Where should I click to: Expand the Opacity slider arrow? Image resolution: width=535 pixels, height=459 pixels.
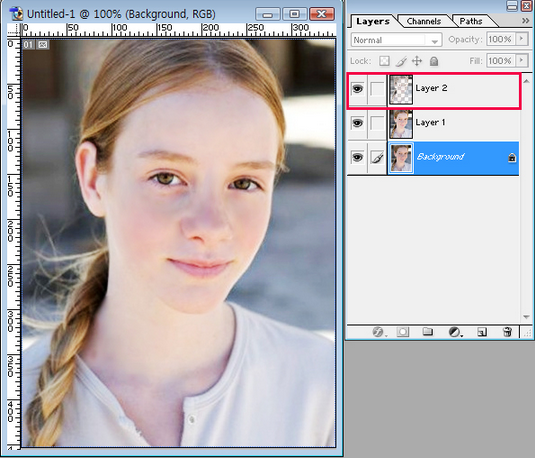[521, 39]
